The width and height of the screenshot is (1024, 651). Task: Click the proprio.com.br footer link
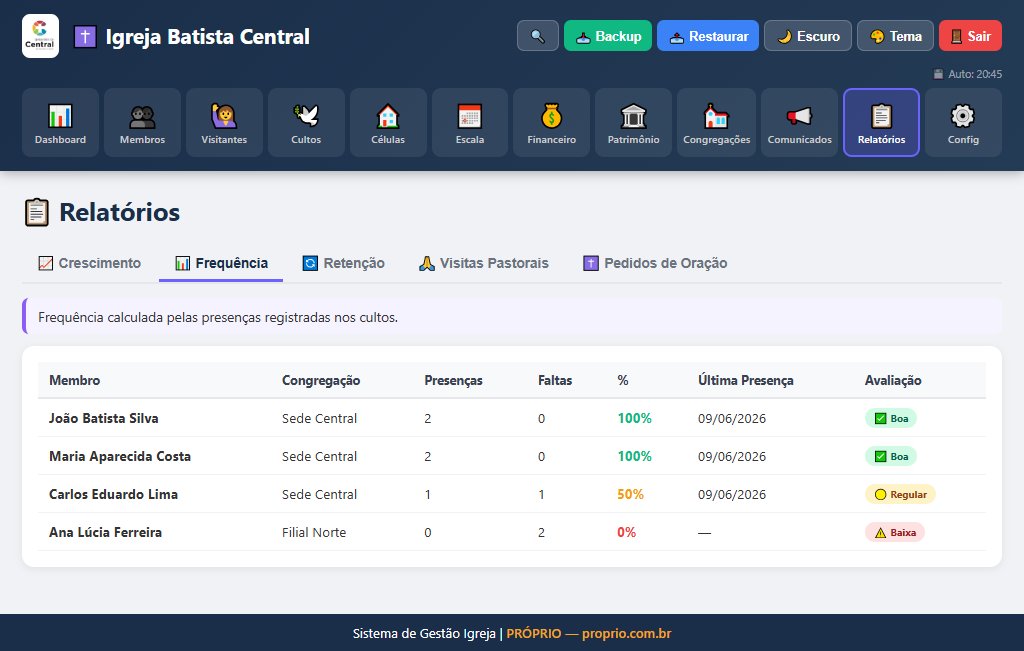pyautogui.click(x=626, y=633)
